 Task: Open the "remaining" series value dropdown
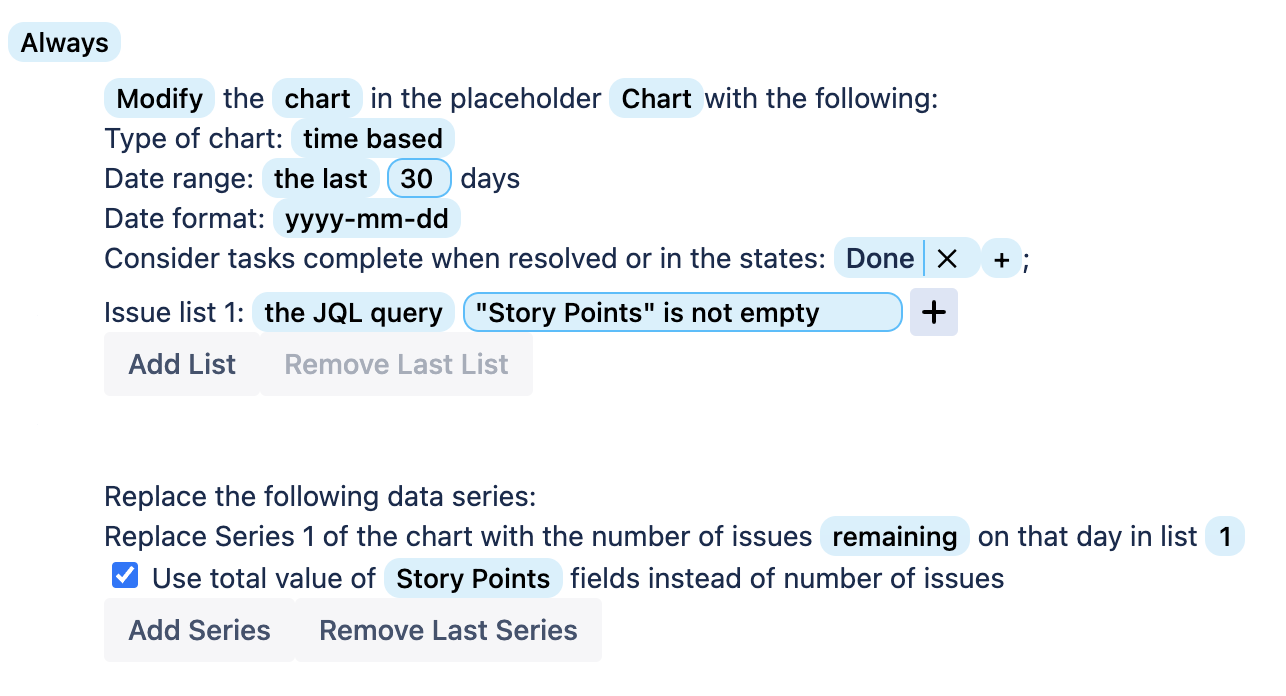(894, 537)
